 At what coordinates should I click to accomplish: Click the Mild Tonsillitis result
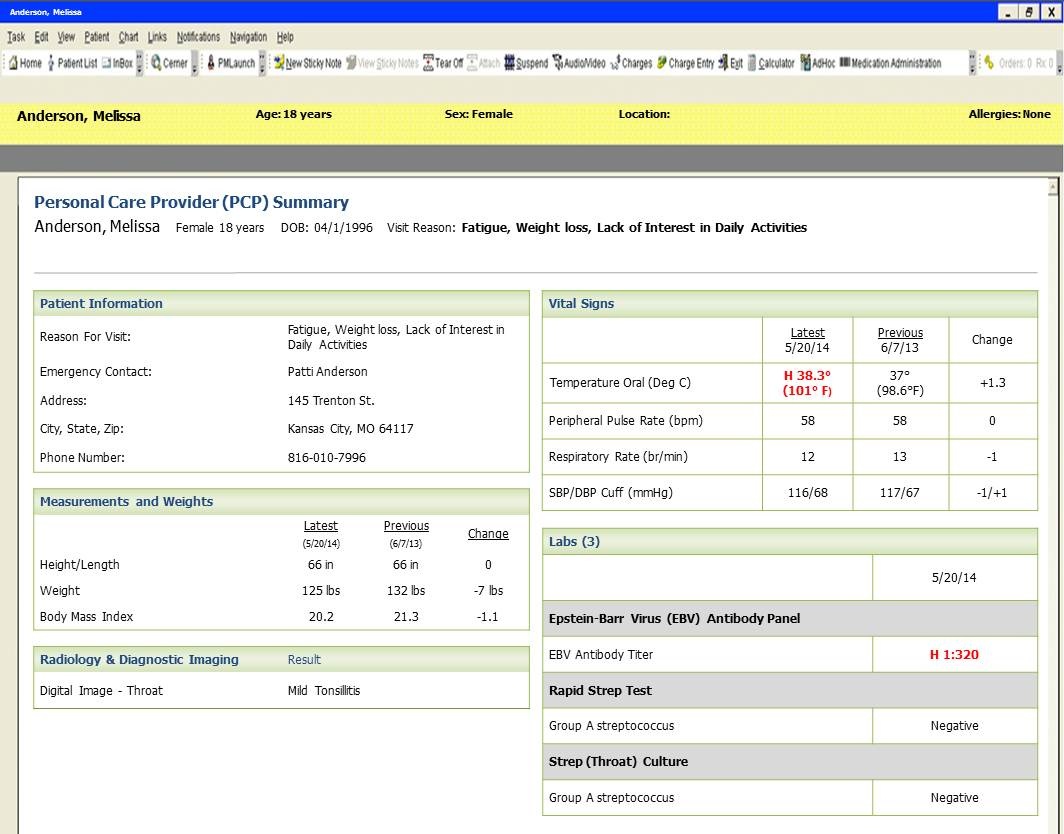point(324,691)
